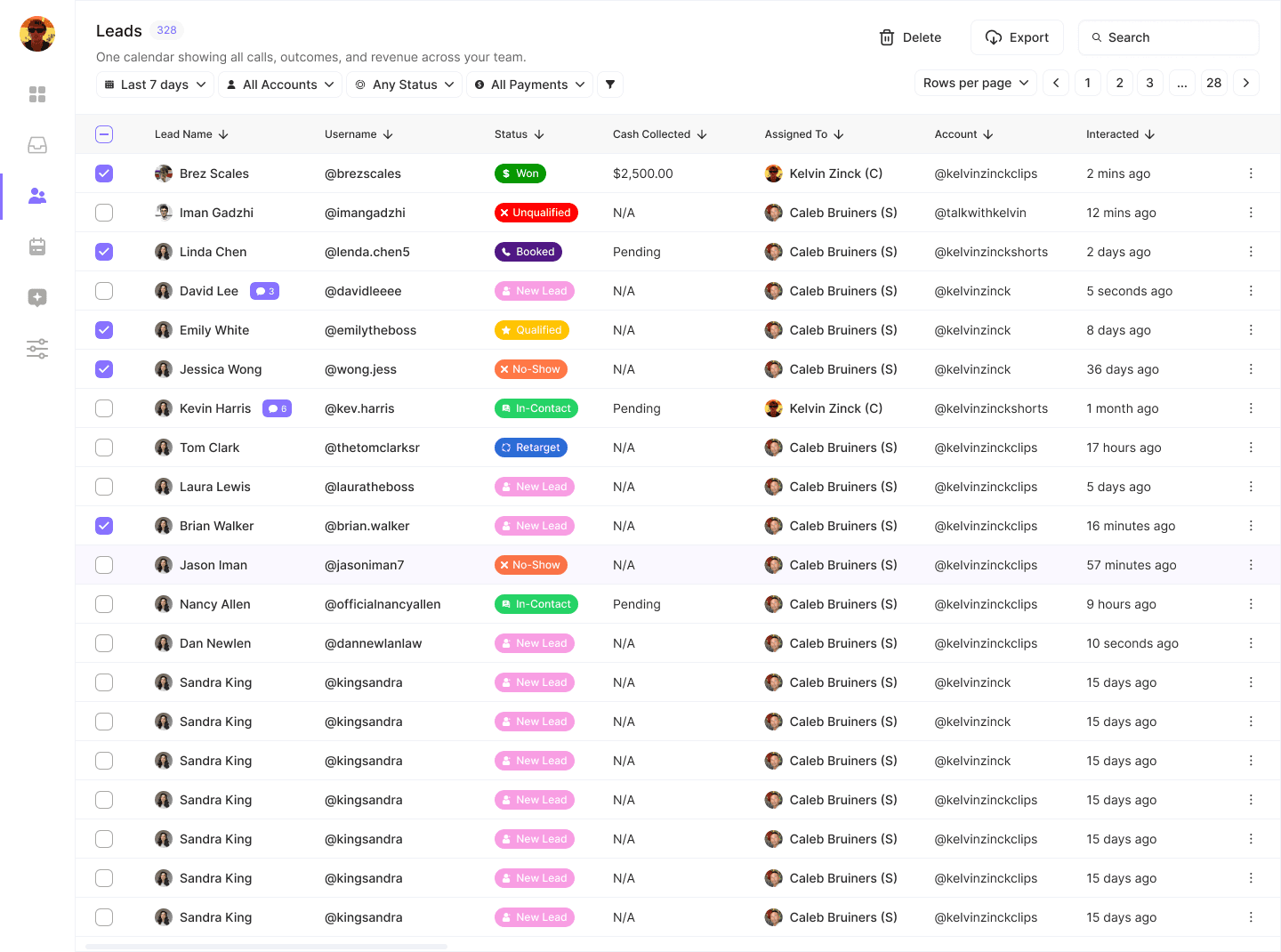Uncheck the Linda Chen row checkbox
Image resolution: width=1281 pixels, height=952 pixels.
[104, 252]
